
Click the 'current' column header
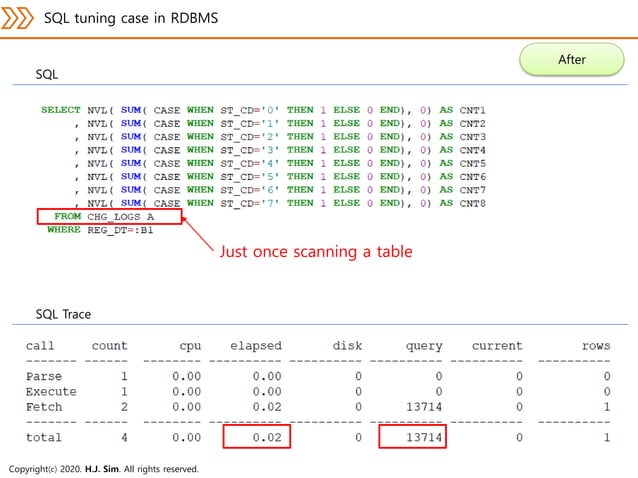(497, 346)
